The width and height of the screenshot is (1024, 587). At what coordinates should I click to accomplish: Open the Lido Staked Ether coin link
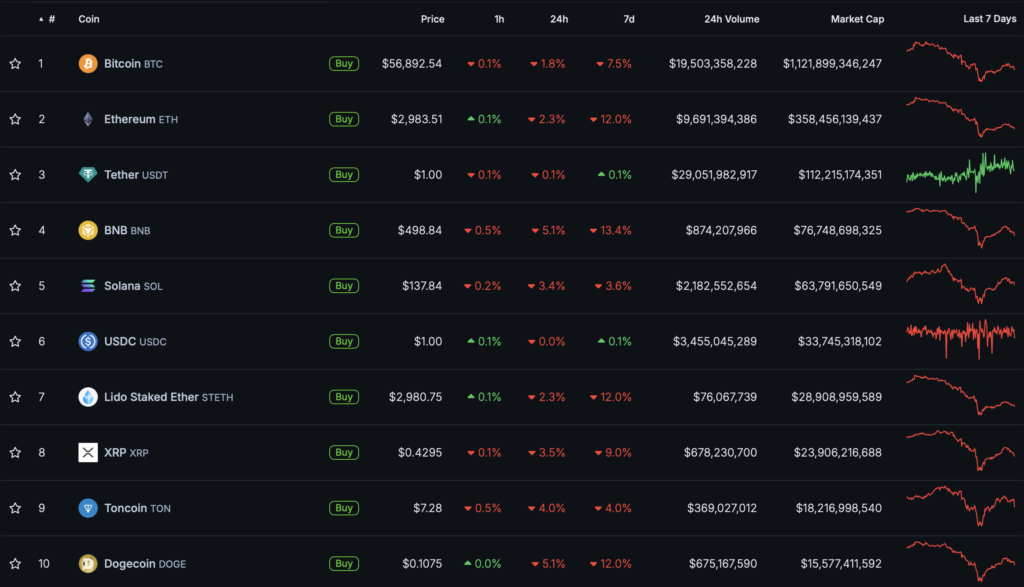(151, 397)
